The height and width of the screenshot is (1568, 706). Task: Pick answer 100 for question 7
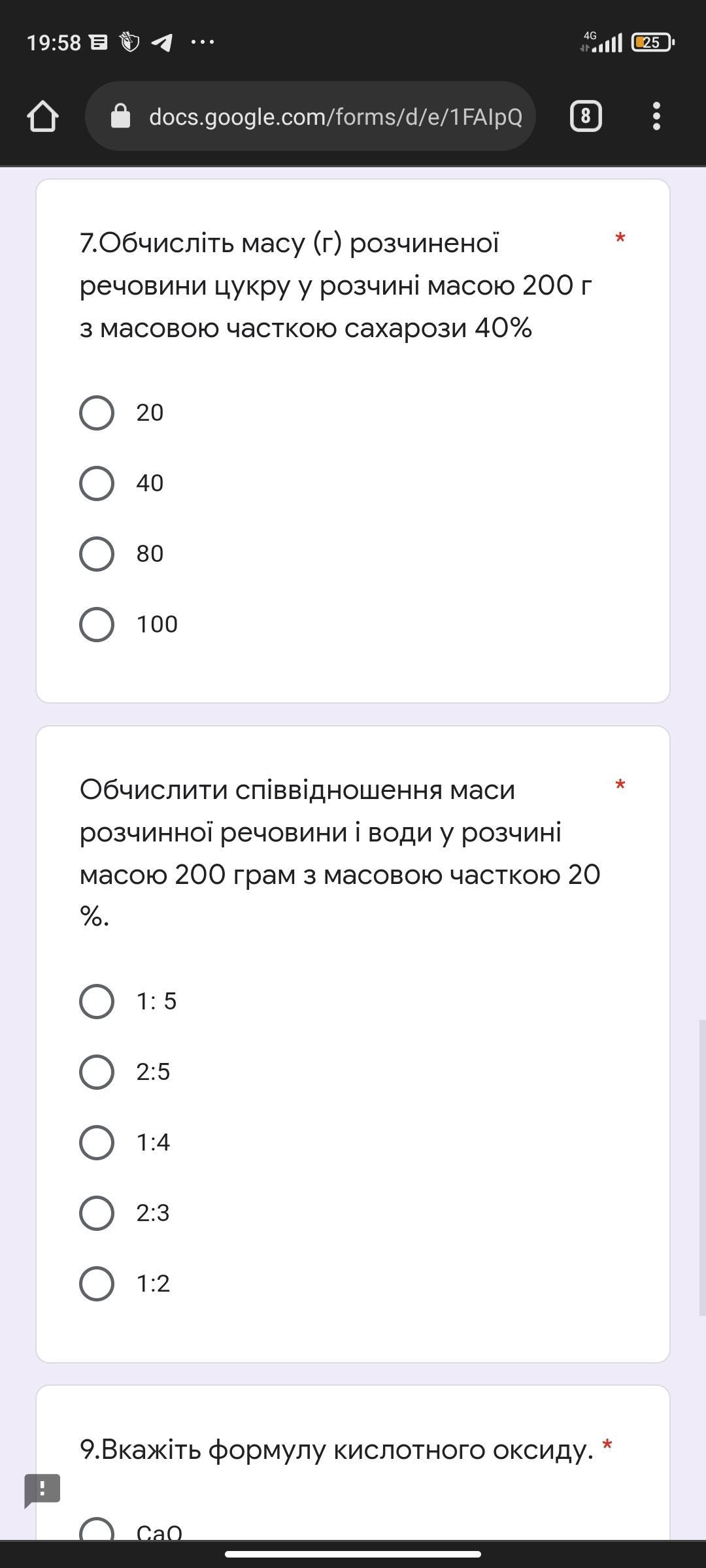click(x=97, y=625)
